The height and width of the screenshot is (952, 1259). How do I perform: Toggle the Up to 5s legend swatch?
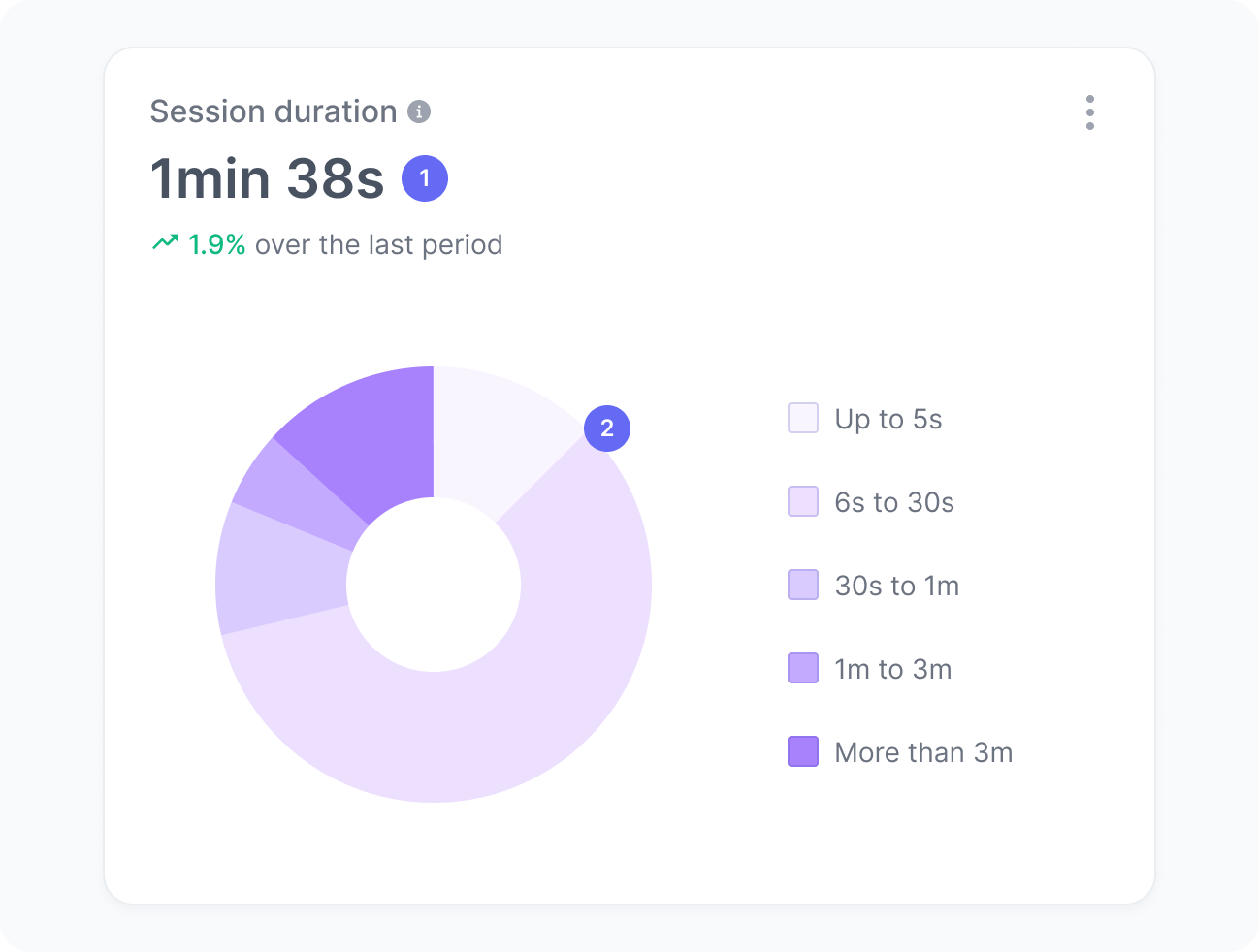(x=802, y=418)
